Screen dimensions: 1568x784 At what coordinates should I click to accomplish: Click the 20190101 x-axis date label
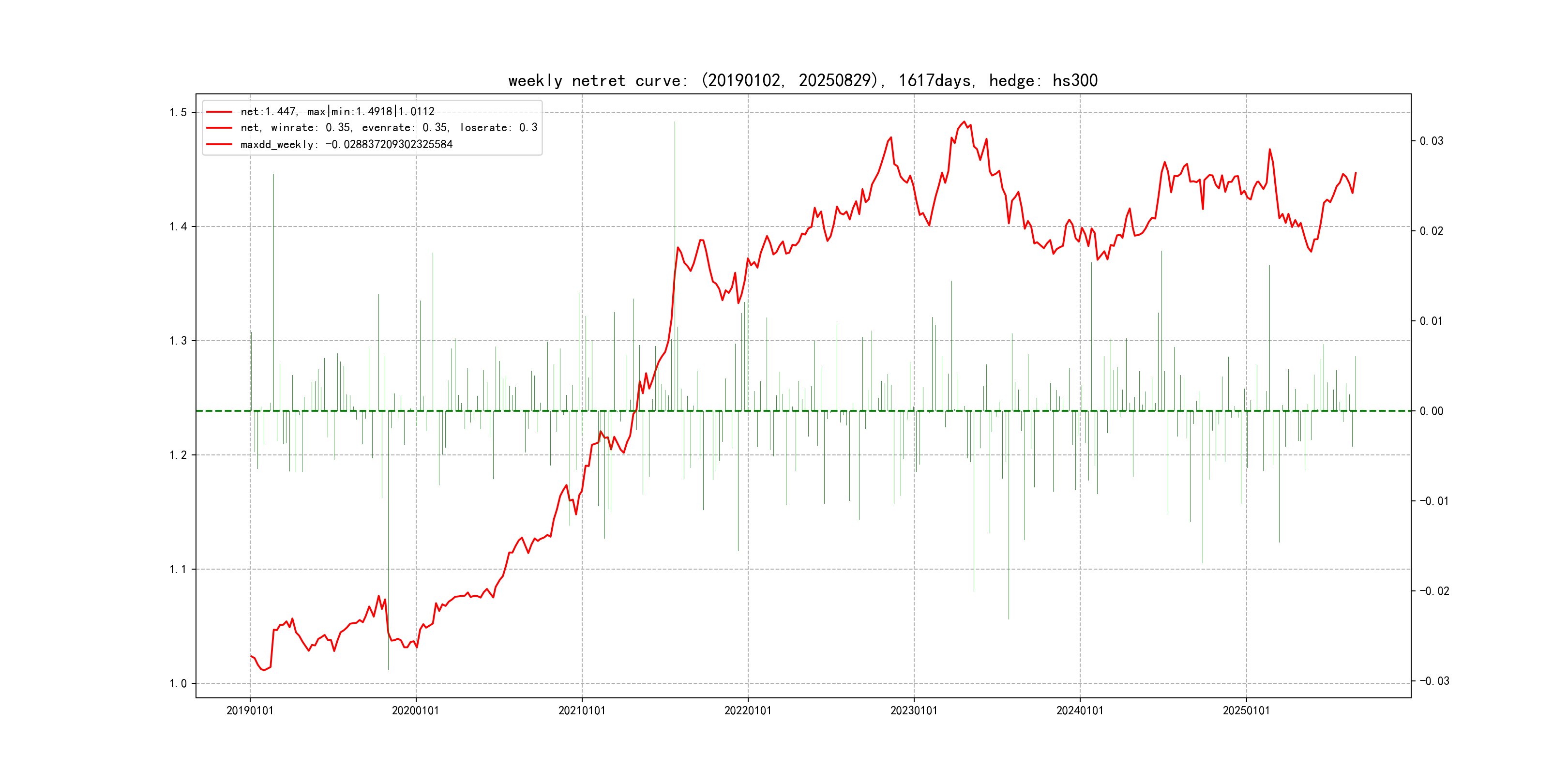[x=250, y=711]
